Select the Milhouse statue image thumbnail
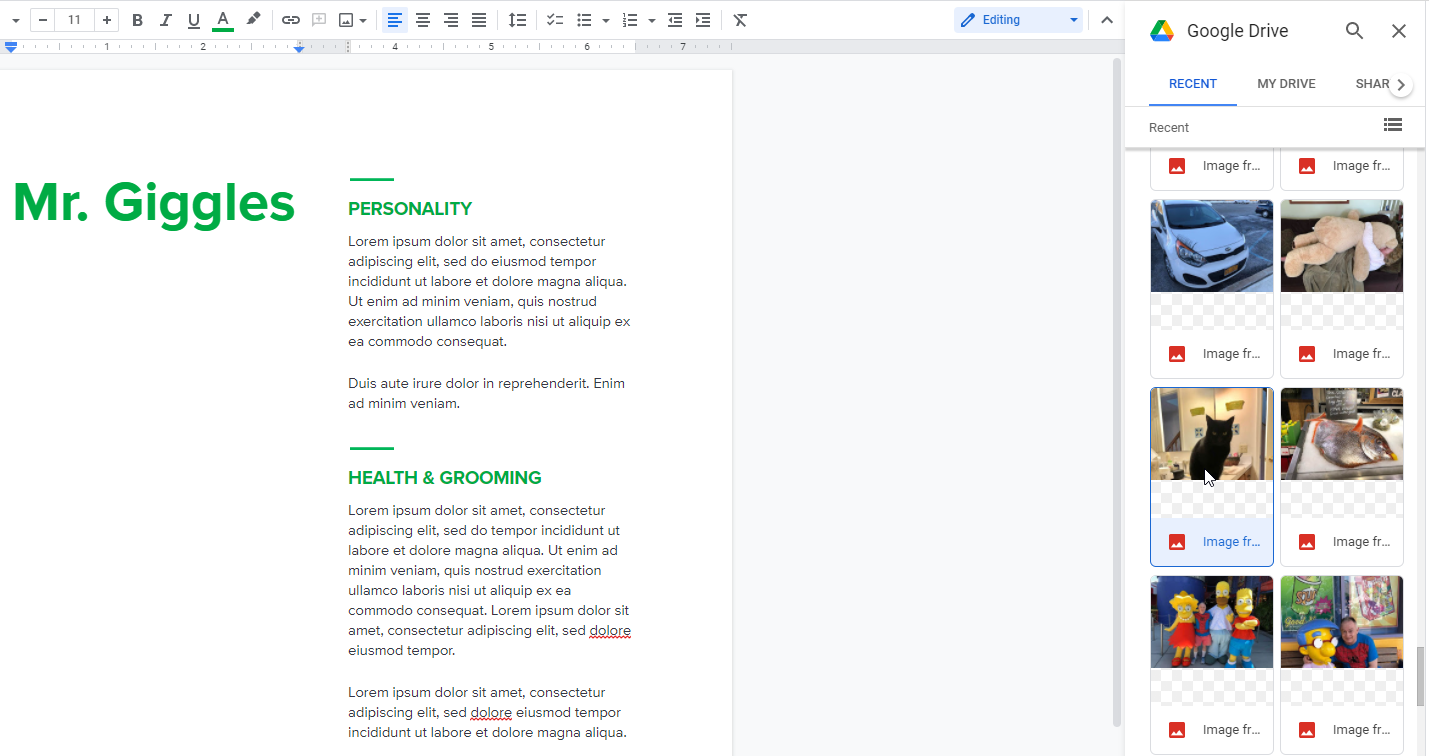This screenshot has height=756, width=1429. click(x=1342, y=622)
